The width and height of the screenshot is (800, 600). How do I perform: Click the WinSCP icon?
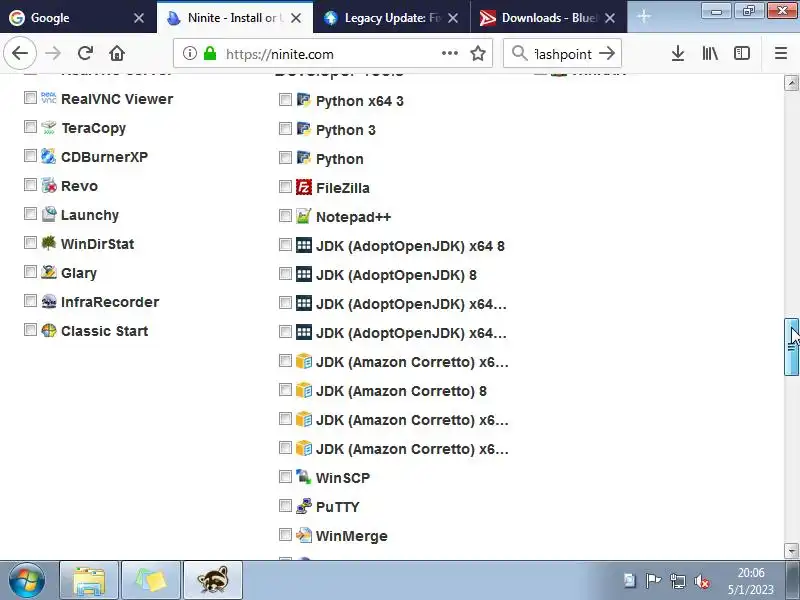[x=304, y=477]
